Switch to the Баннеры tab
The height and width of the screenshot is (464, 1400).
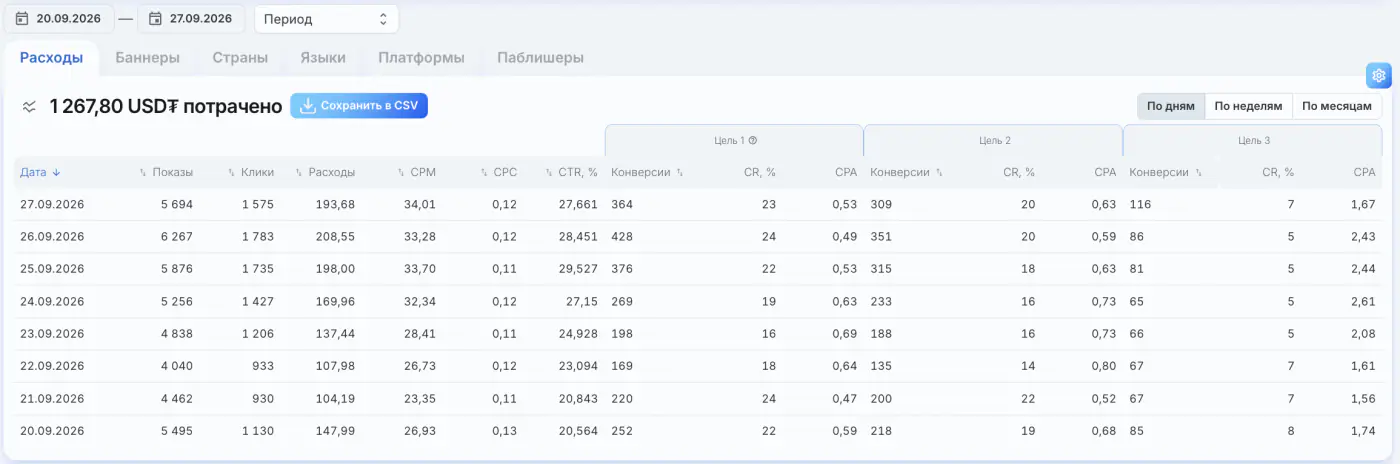point(148,58)
